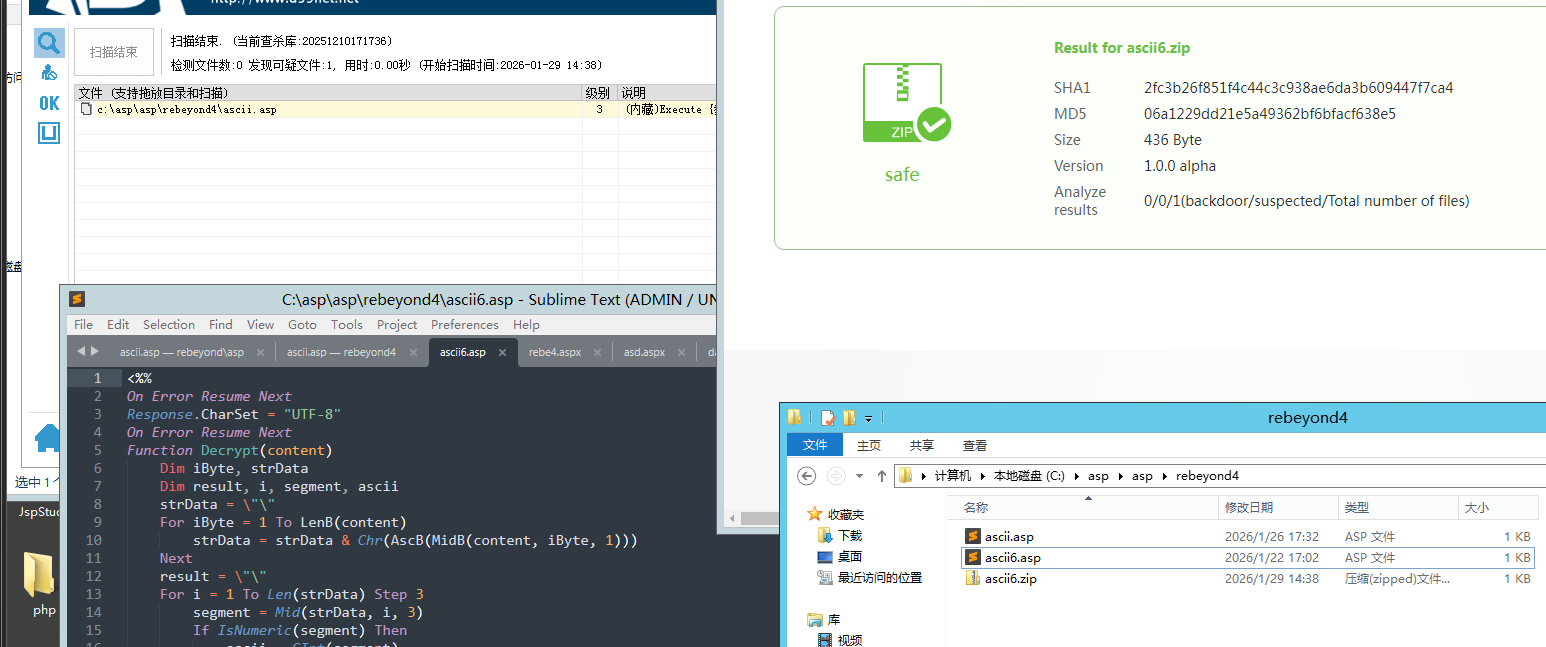Select ascii6.zip in the file list
Image resolution: width=1546 pixels, height=647 pixels.
click(1010, 579)
